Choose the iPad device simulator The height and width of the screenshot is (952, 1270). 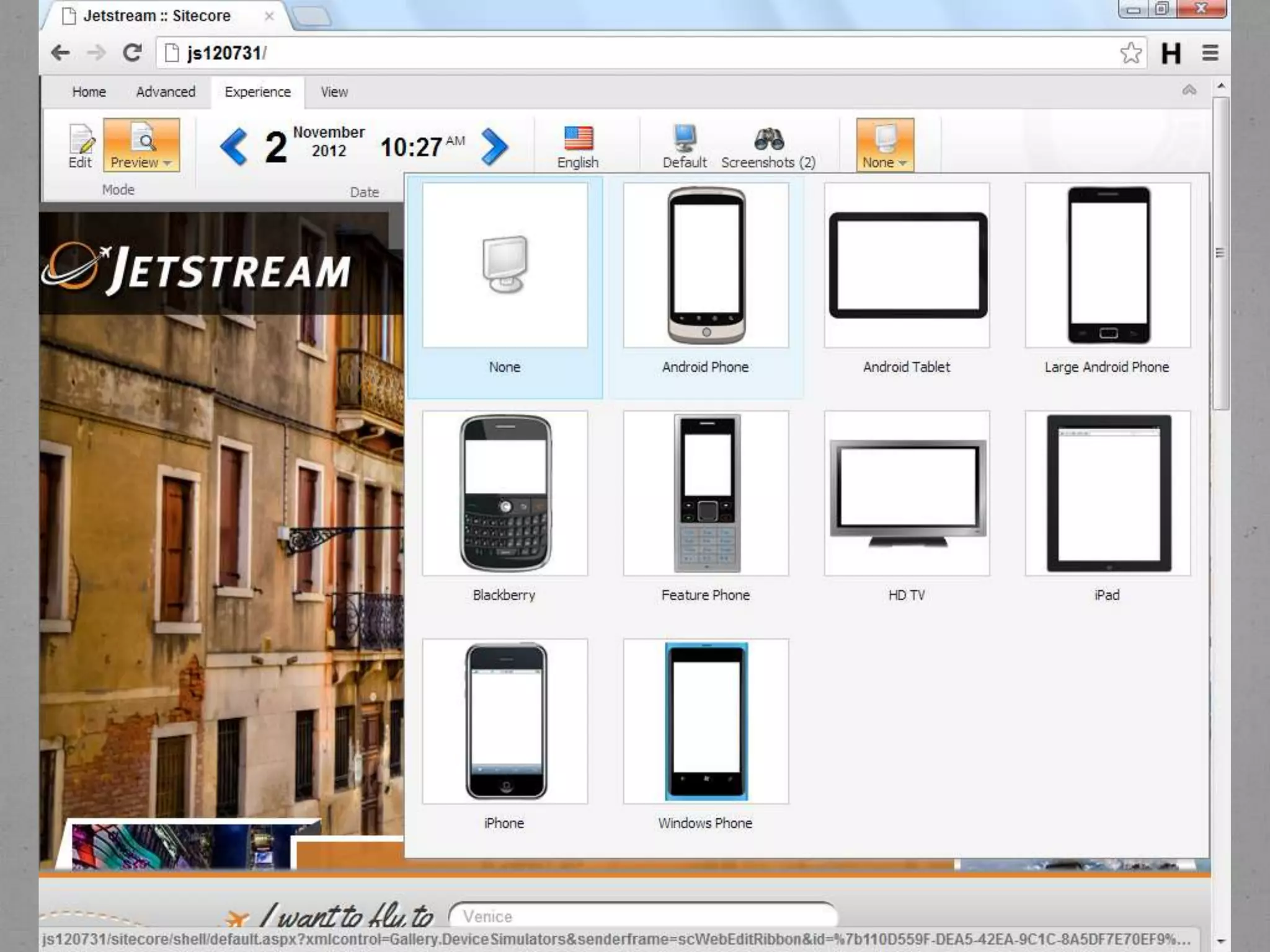[1108, 493]
